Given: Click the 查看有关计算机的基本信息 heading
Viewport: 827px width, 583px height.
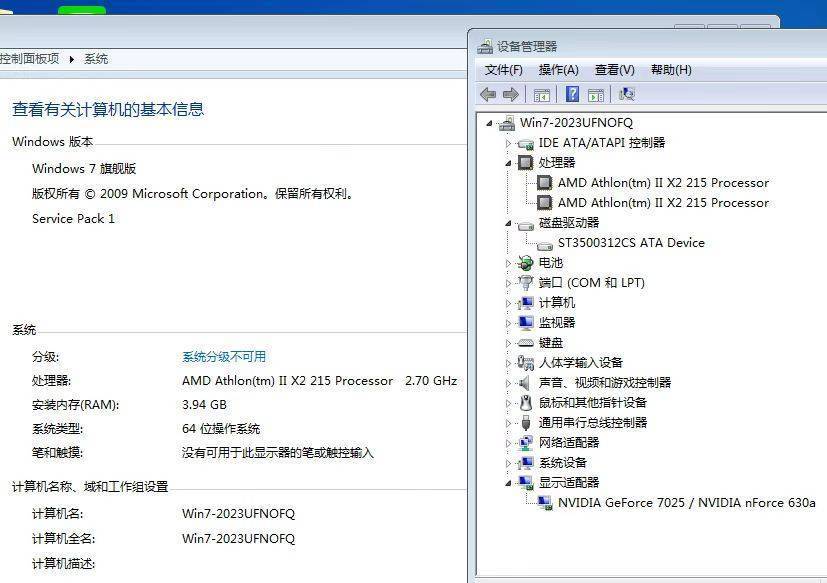Looking at the screenshot, I should (108, 109).
